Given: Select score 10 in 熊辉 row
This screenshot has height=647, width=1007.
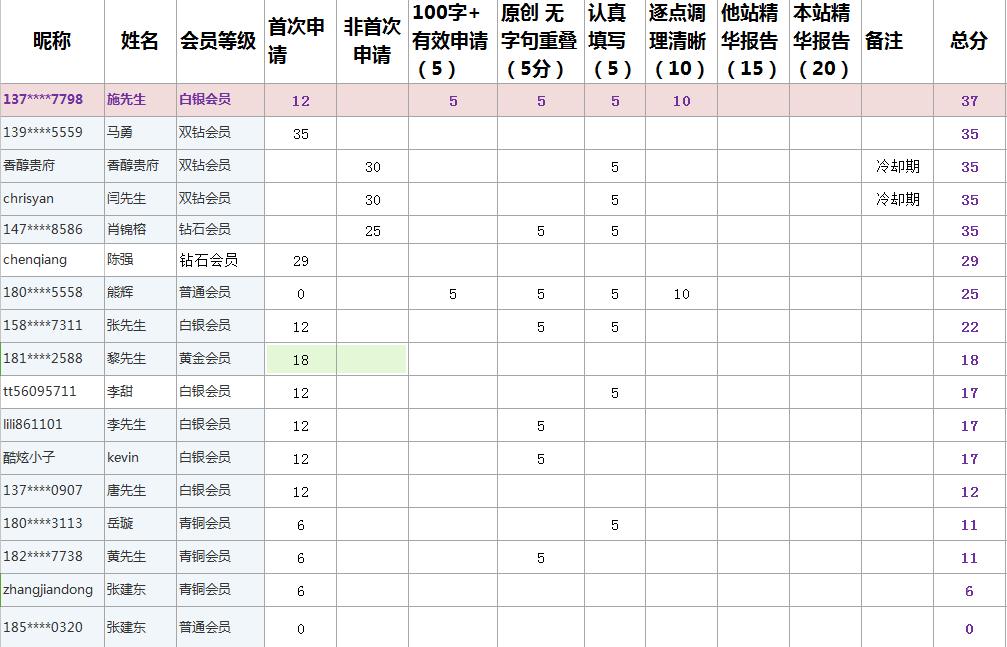Looking at the screenshot, I should tap(681, 294).
